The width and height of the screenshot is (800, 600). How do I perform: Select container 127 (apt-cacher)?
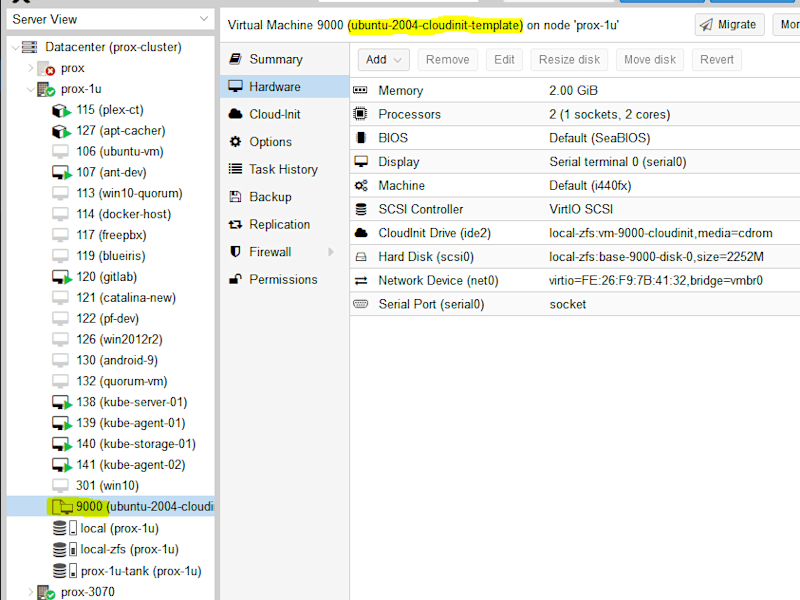tap(111, 131)
